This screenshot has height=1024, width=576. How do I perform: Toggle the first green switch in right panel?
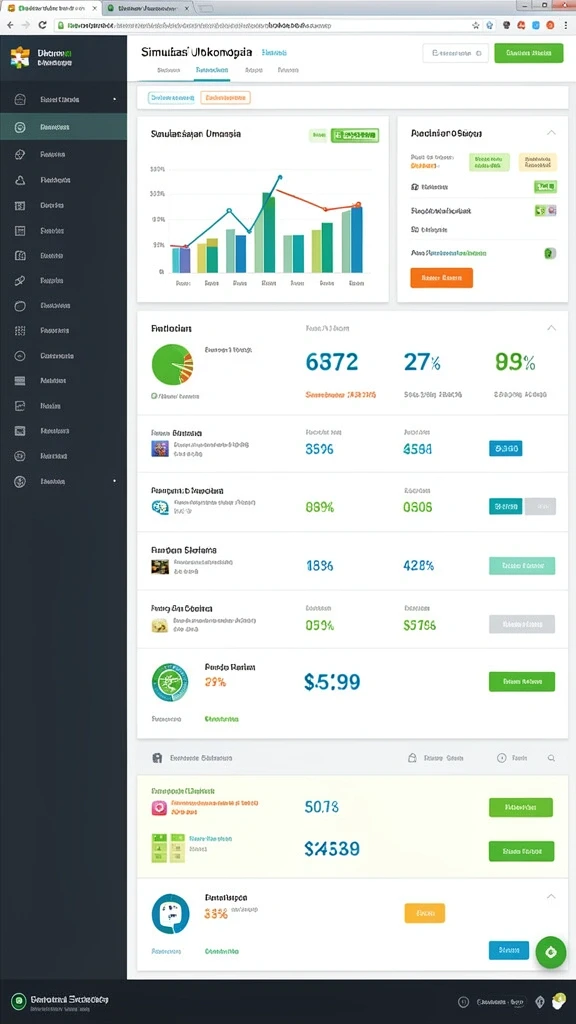(545, 187)
